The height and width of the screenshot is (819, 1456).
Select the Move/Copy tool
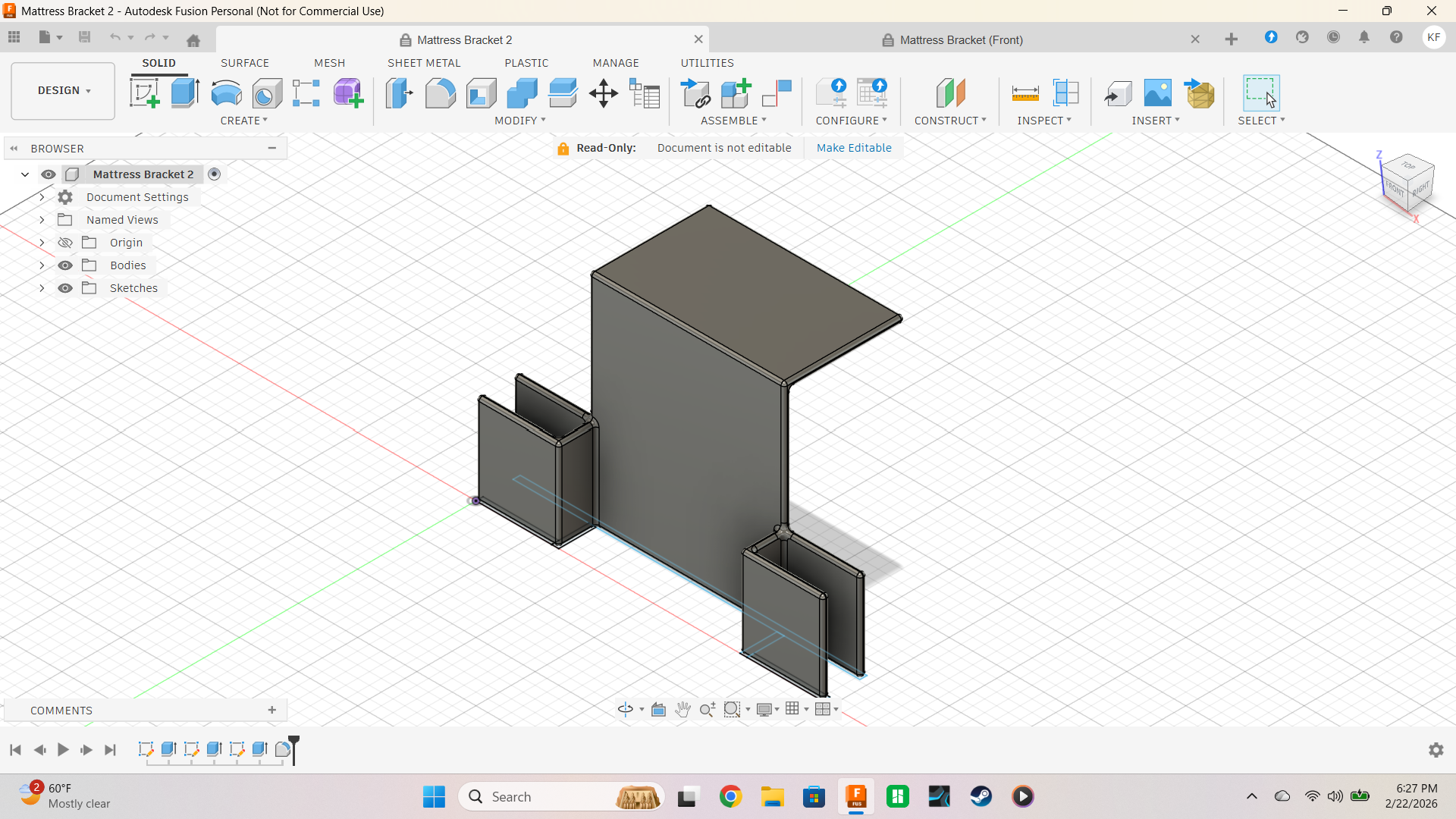pyautogui.click(x=604, y=93)
